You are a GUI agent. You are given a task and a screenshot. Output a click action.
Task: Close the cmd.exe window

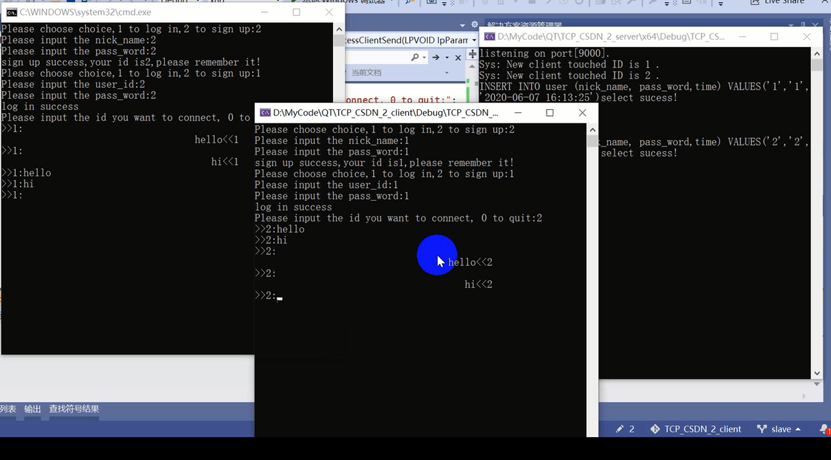pos(329,12)
